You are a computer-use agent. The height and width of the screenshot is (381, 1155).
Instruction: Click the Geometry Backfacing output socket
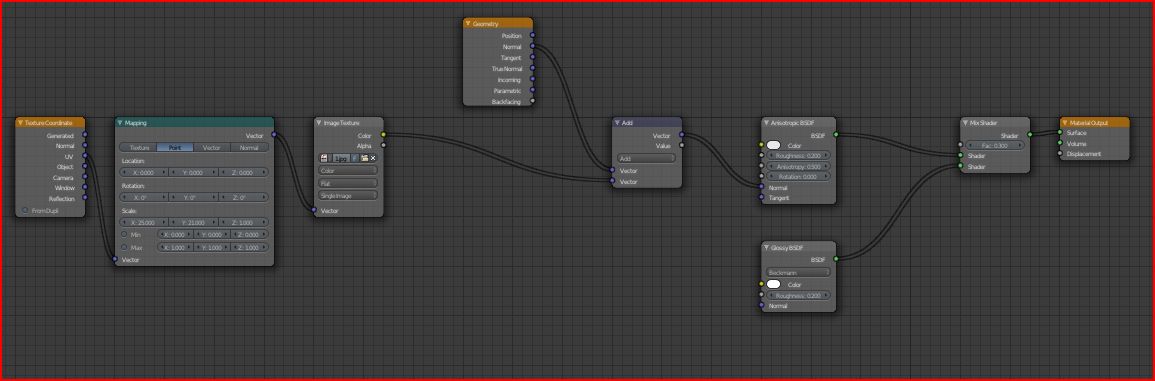(533, 101)
